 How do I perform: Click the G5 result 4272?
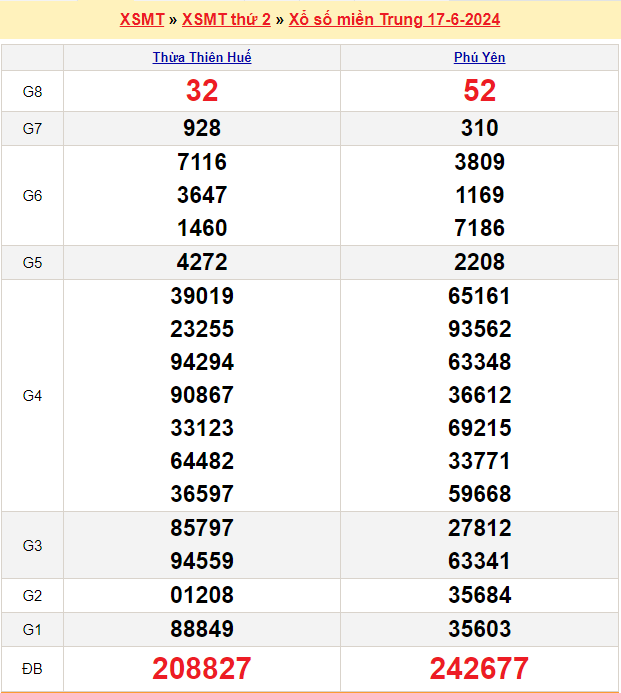202,262
